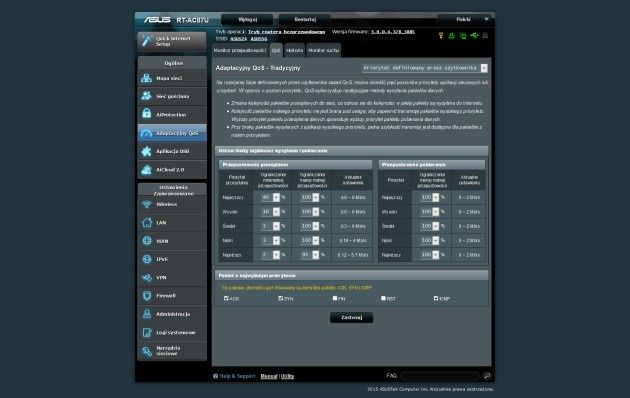Open the Polski language dropdown
630x398 pixels.
(x=465, y=19)
